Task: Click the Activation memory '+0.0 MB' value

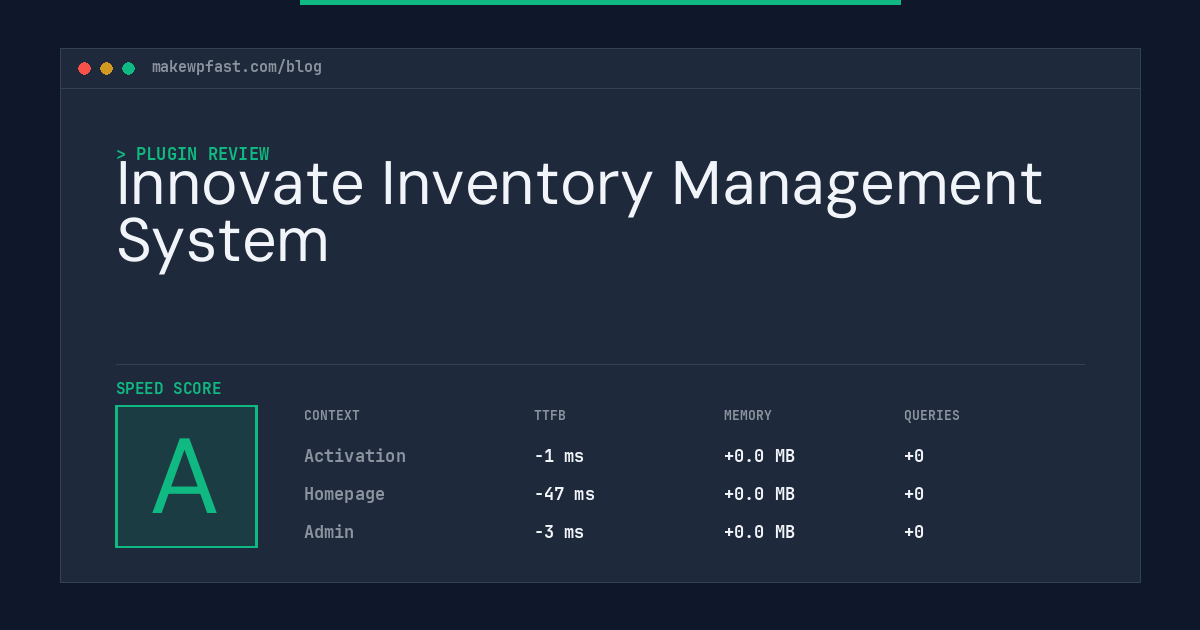Action: click(759, 456)
